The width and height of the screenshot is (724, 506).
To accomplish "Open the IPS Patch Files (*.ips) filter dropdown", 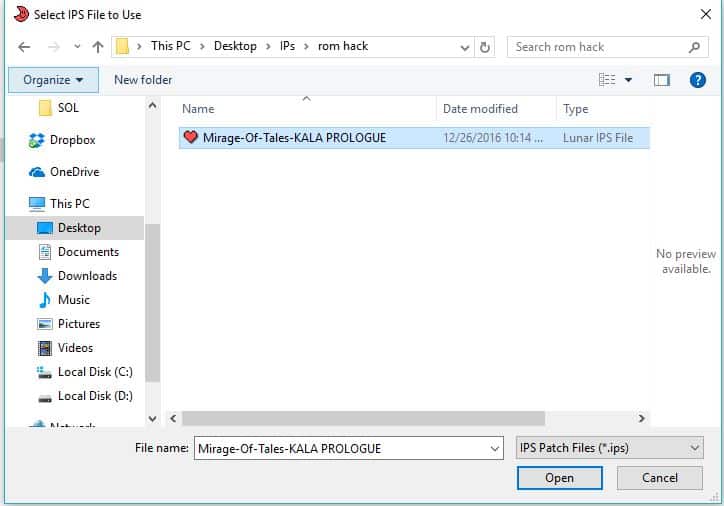I will point(609,448).
